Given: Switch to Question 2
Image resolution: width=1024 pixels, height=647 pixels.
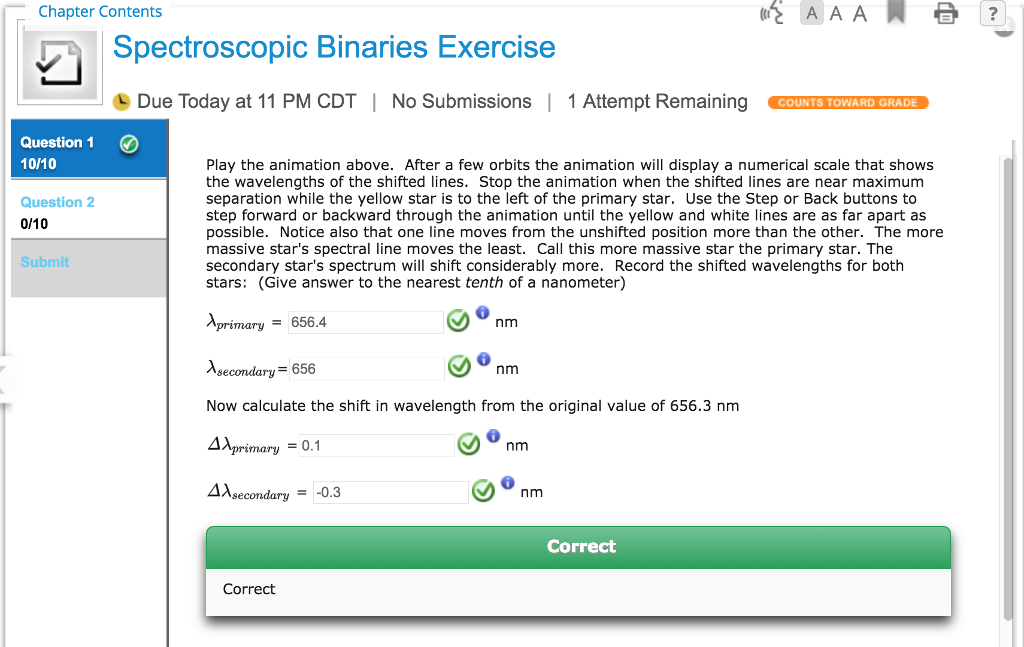Looking at the screenshot, I should [x=58, y=202].
